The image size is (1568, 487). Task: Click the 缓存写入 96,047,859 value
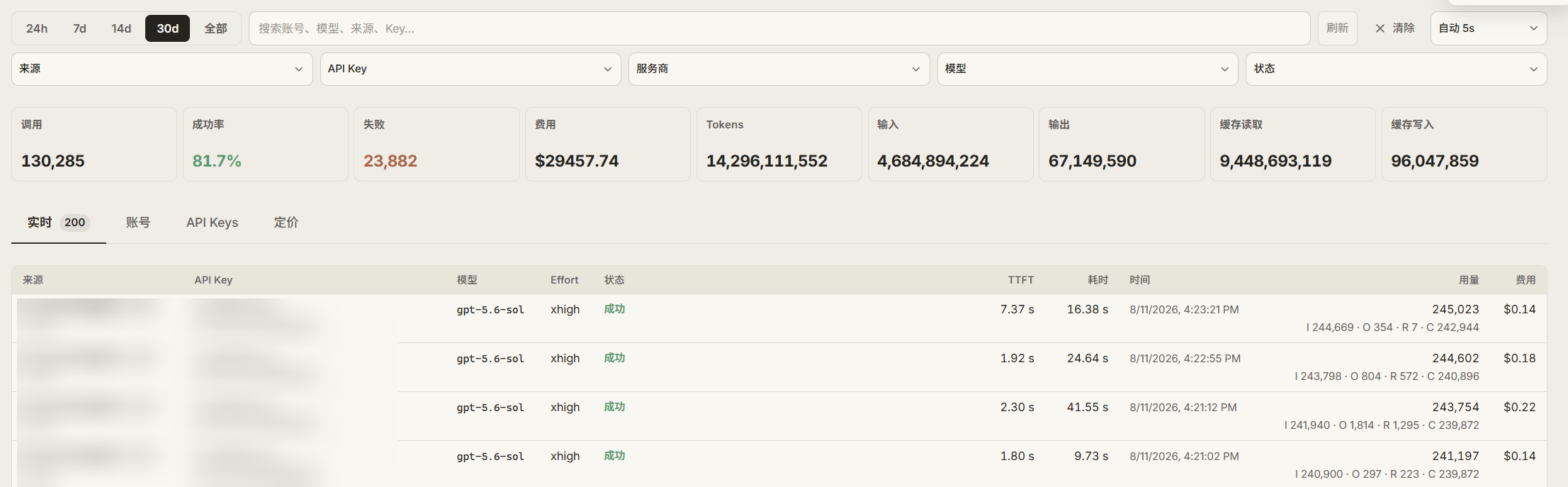coord(1435,161)
